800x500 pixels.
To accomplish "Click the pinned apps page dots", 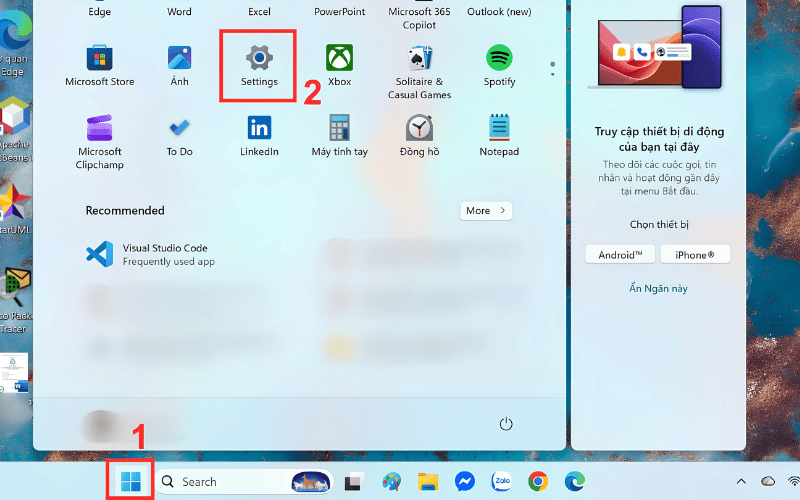I will (553, 69).
